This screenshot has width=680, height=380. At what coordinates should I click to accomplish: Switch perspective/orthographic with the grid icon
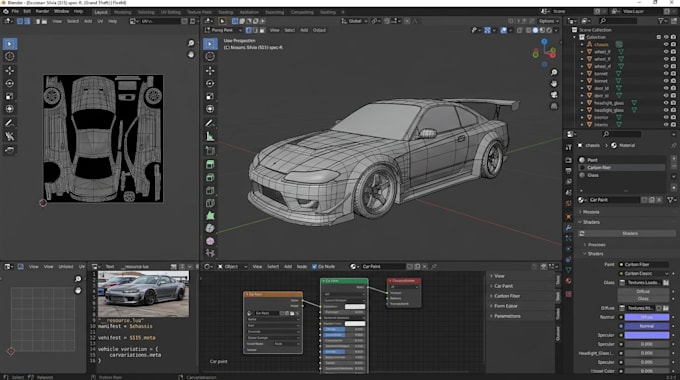point(554,106)
